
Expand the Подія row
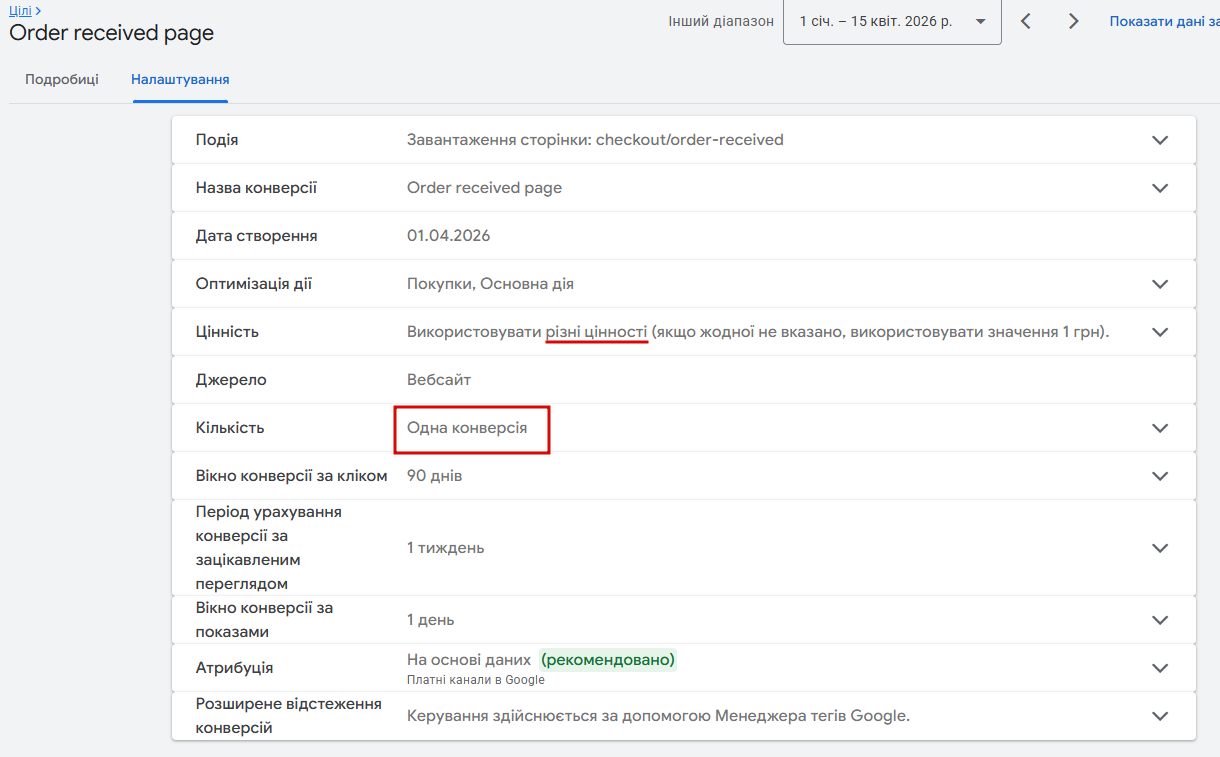1160,140
